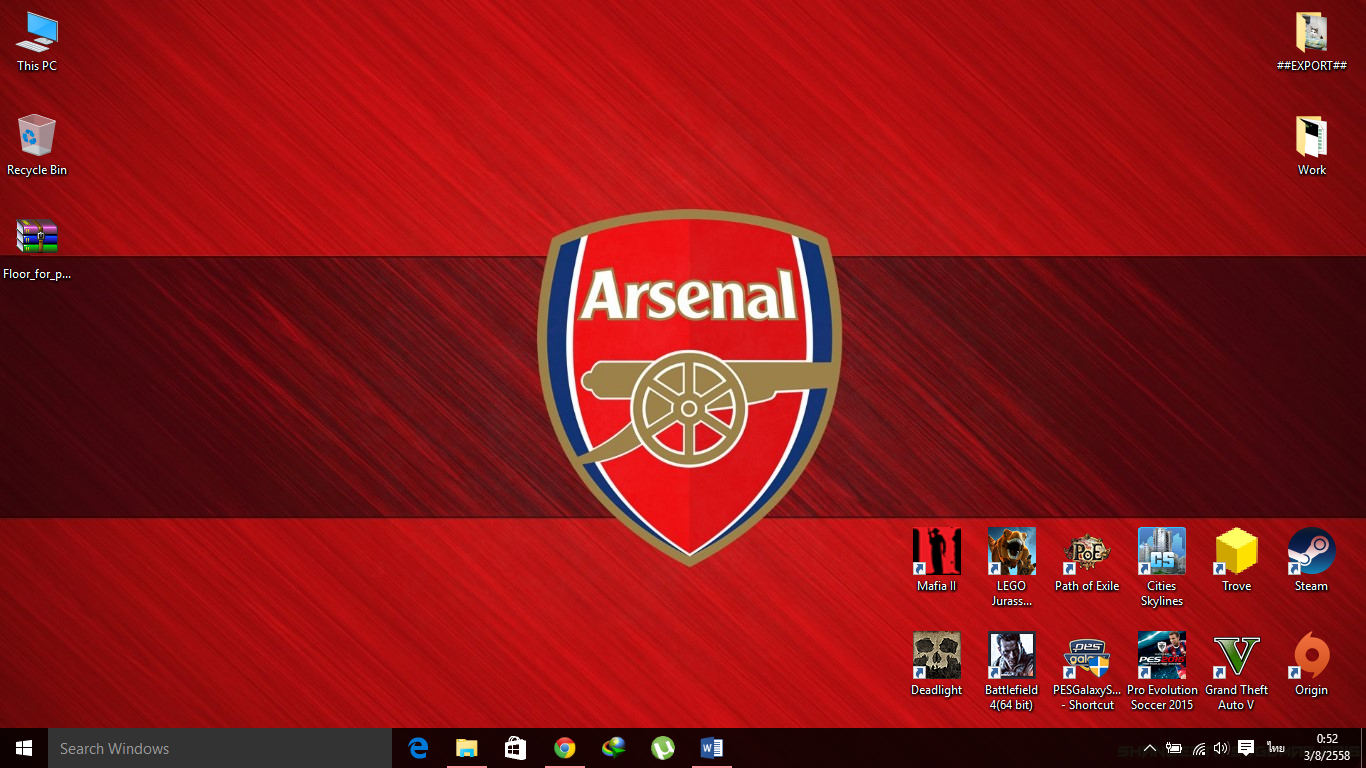Switch to Microsoft Word on the taskbar
Viewport: 1366px width, 768px height.
pyautogui.click(x=712, y=748)
